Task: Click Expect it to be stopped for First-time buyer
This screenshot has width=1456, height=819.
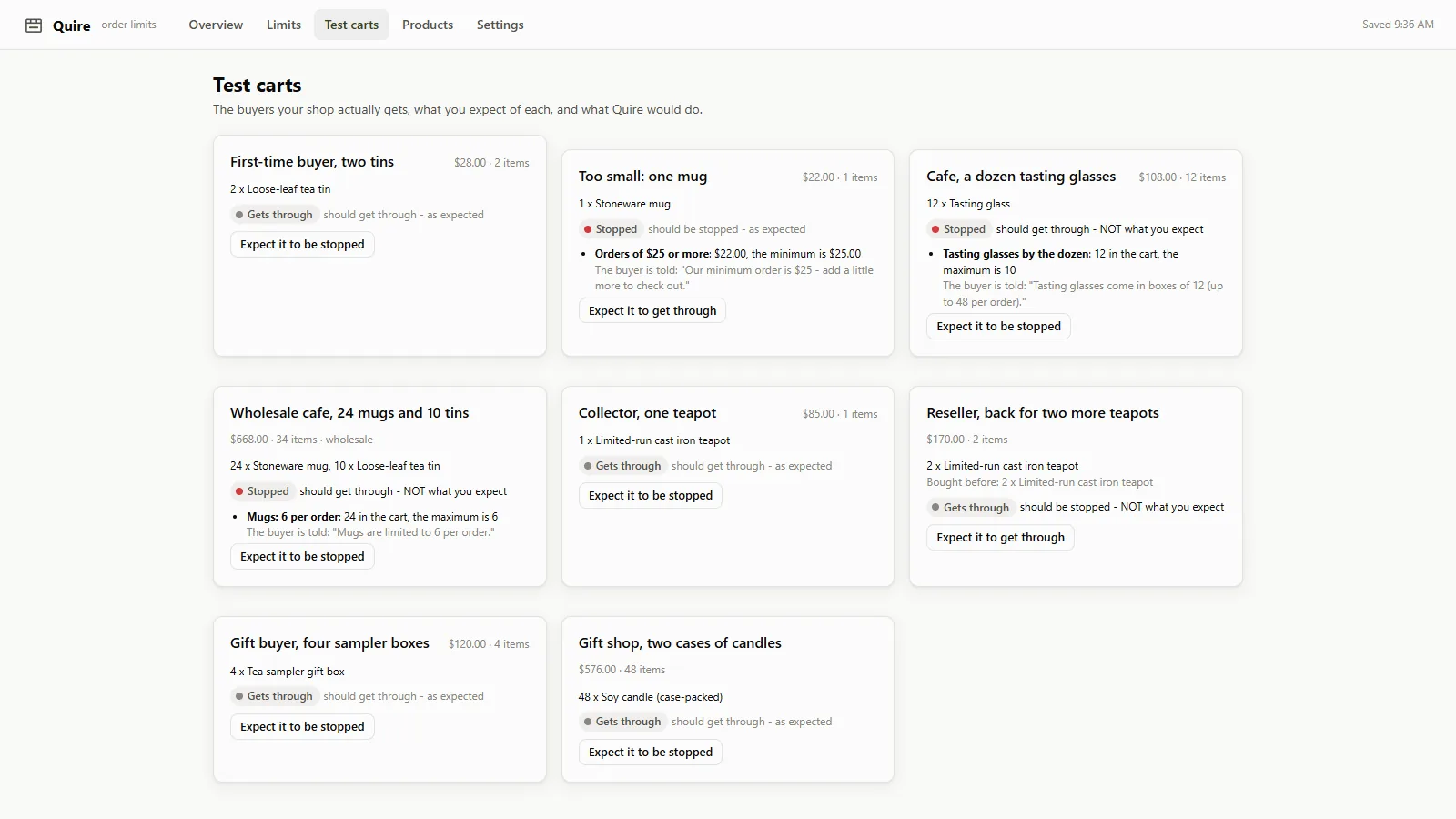Action: (x=302, y=245)
